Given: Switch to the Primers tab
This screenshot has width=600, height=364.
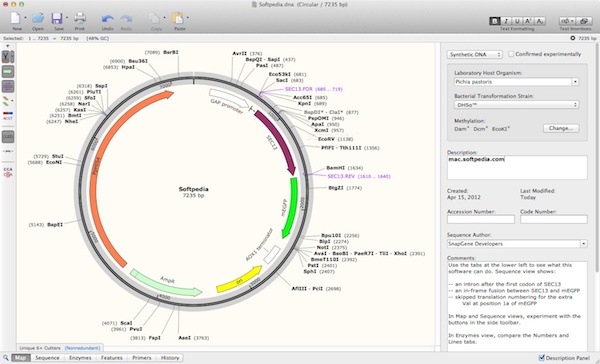Looking at the screenshot, I should click(x=142, y=358).
